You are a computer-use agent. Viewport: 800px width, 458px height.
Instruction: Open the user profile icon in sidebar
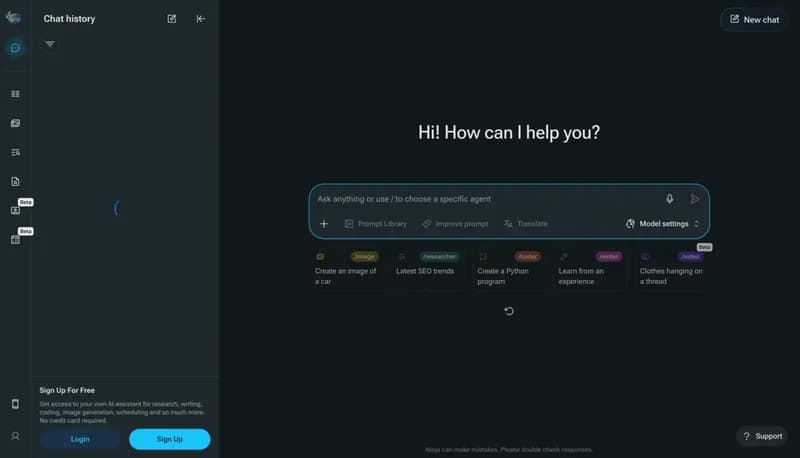click(15, 436)
